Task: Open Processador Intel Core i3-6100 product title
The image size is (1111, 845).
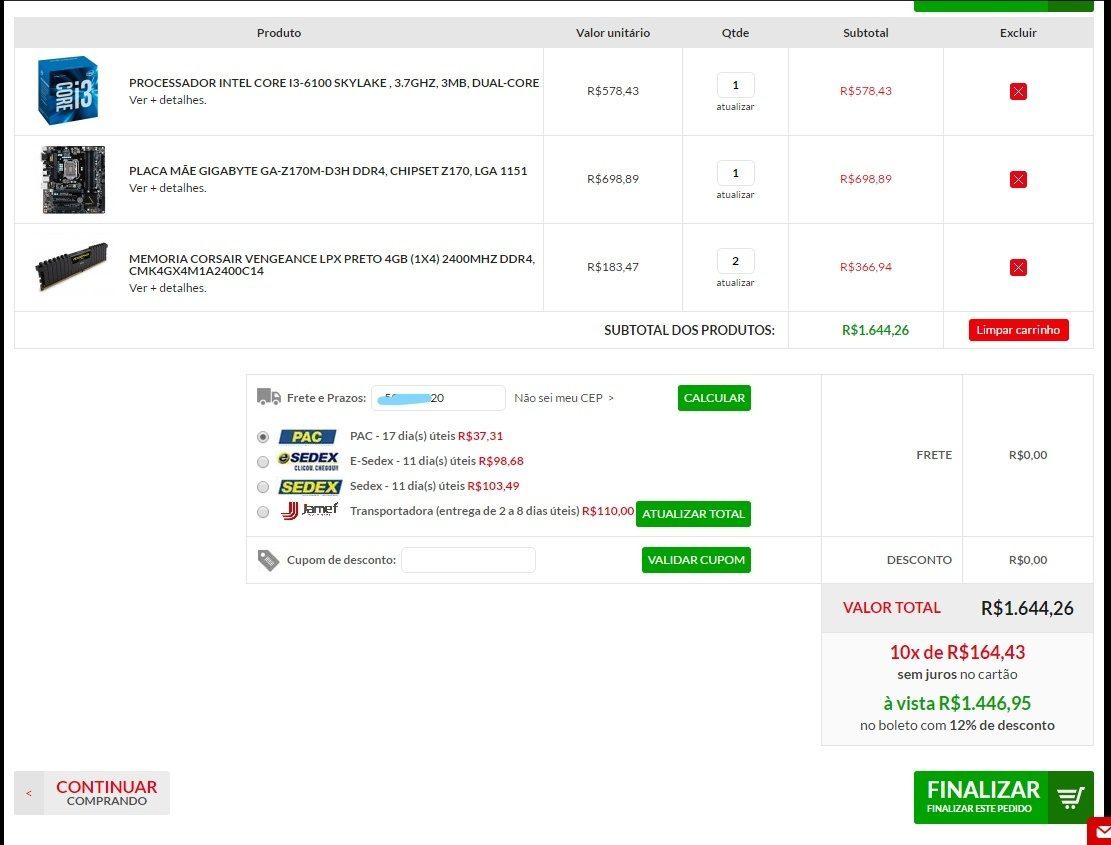Action: 334,83
